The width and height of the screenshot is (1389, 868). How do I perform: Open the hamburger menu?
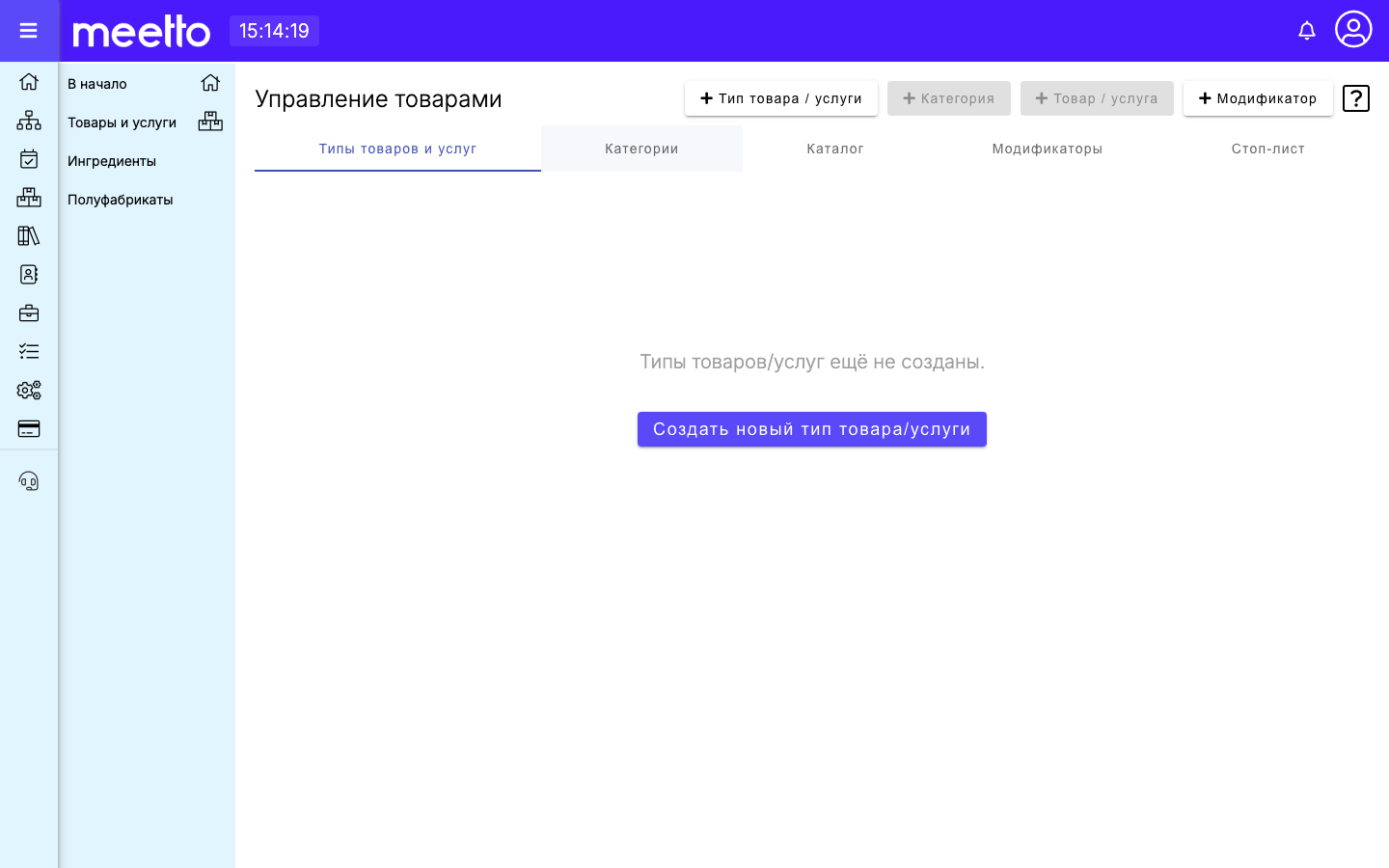click(x=28, y=31)
